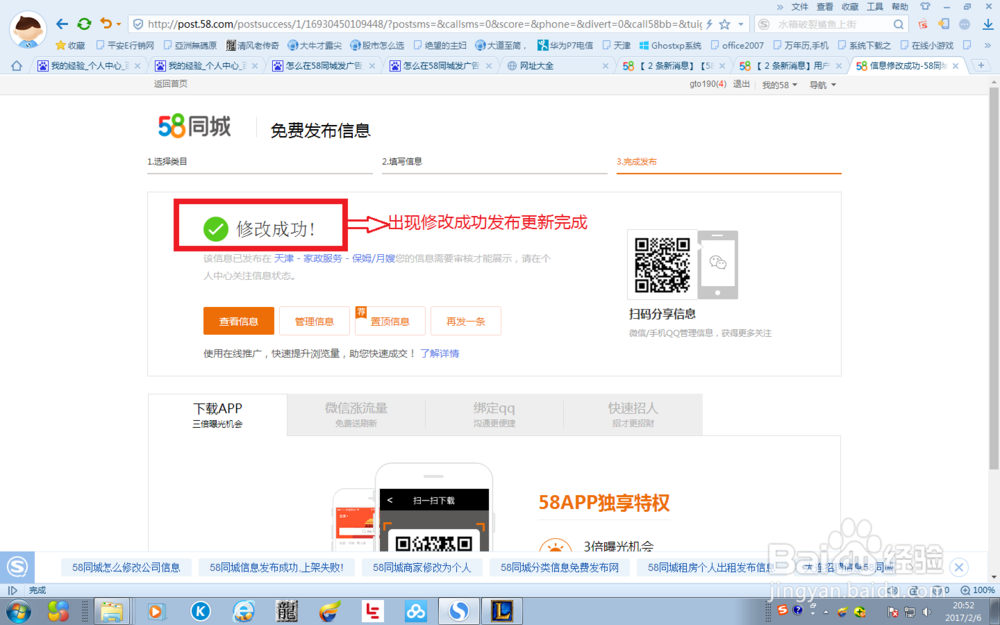Open suggestion 58同城商家修改为个人

[422, 567]
